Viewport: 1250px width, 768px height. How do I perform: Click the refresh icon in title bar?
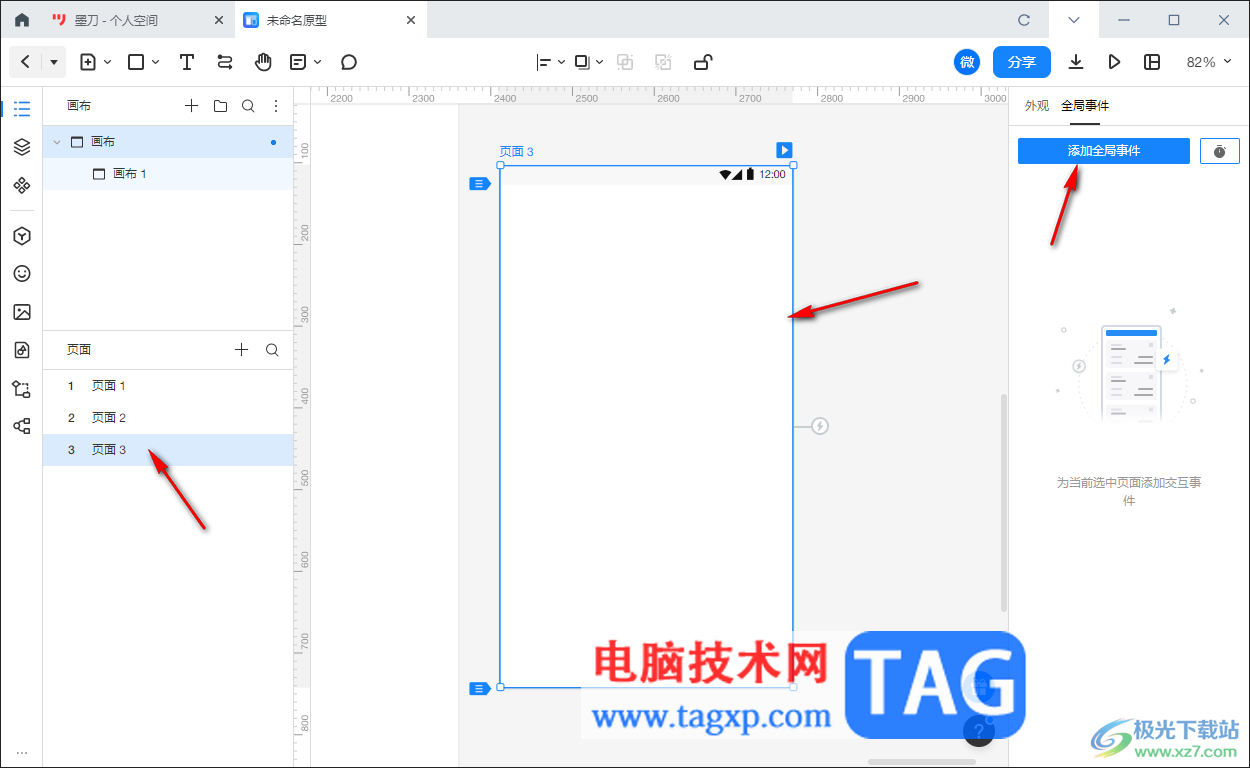click(1024, 20)
